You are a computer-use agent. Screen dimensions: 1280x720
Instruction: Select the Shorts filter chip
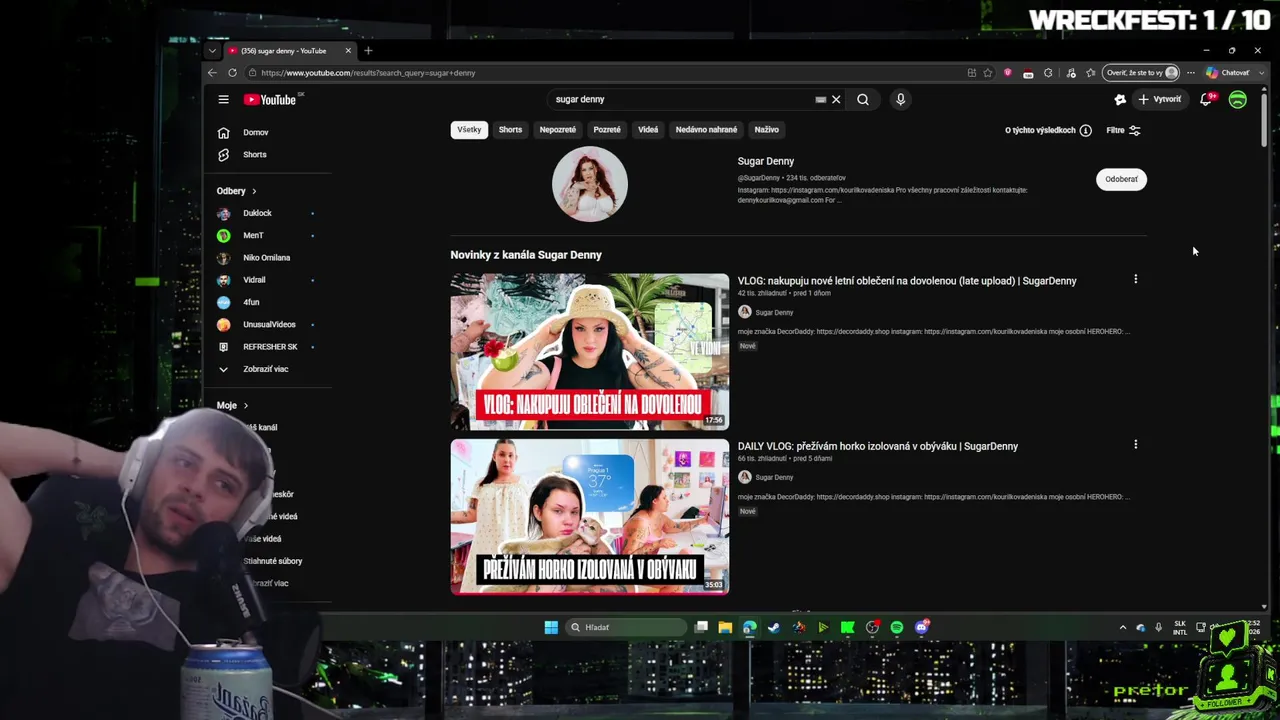pyautogui.click(x=510, y=129)
